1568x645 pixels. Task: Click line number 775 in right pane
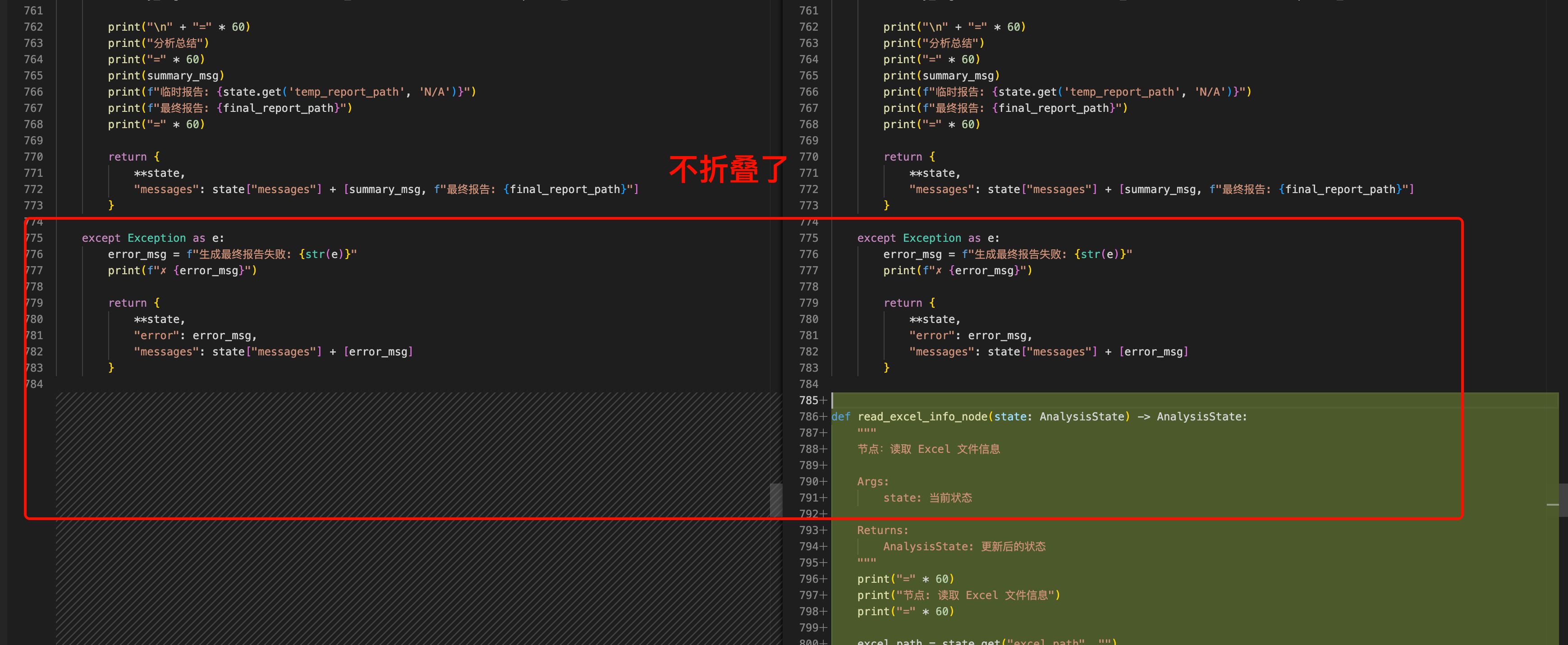click(x=808, y=238)
